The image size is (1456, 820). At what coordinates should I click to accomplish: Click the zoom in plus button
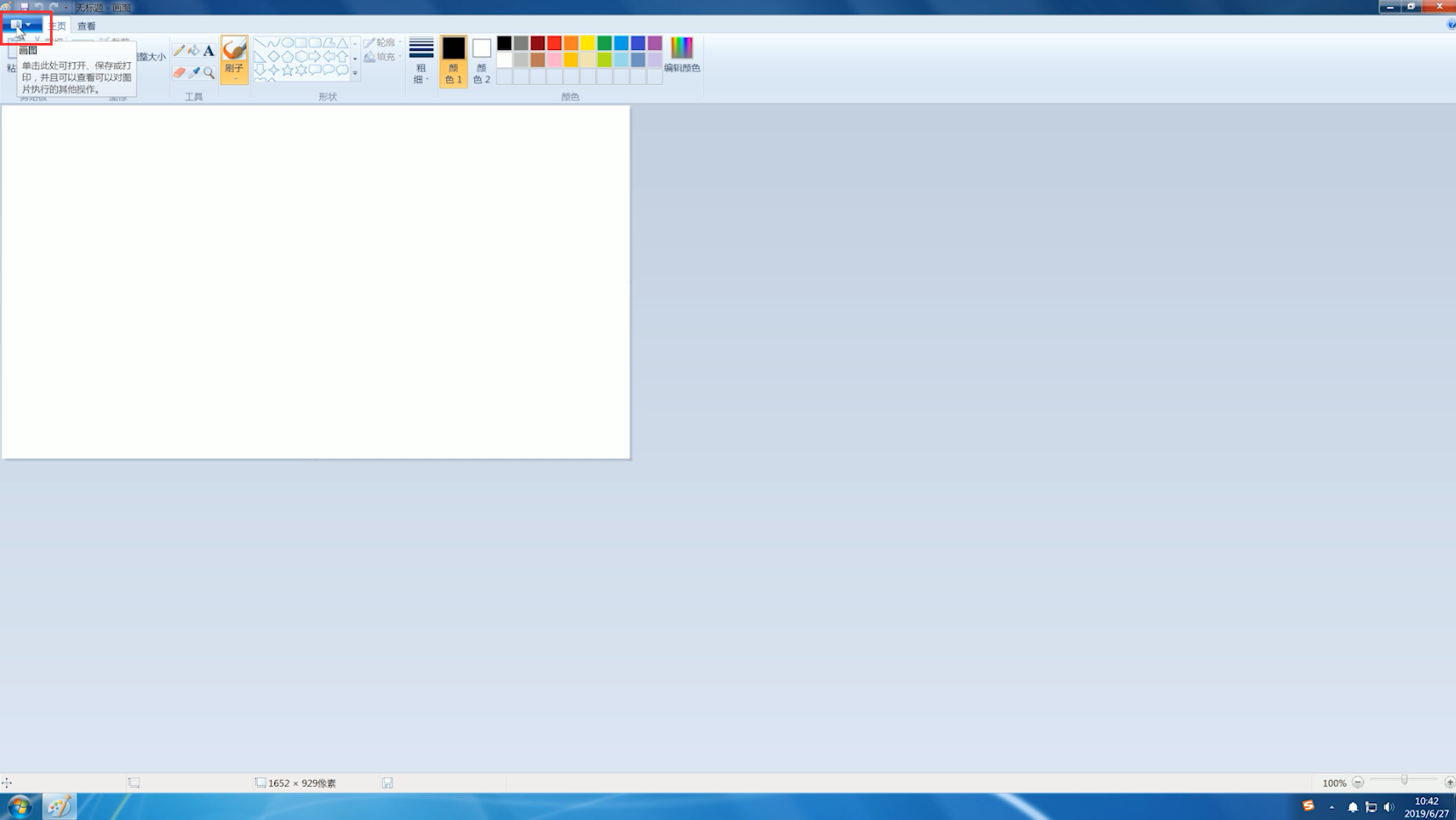[x=1450, y=782]
